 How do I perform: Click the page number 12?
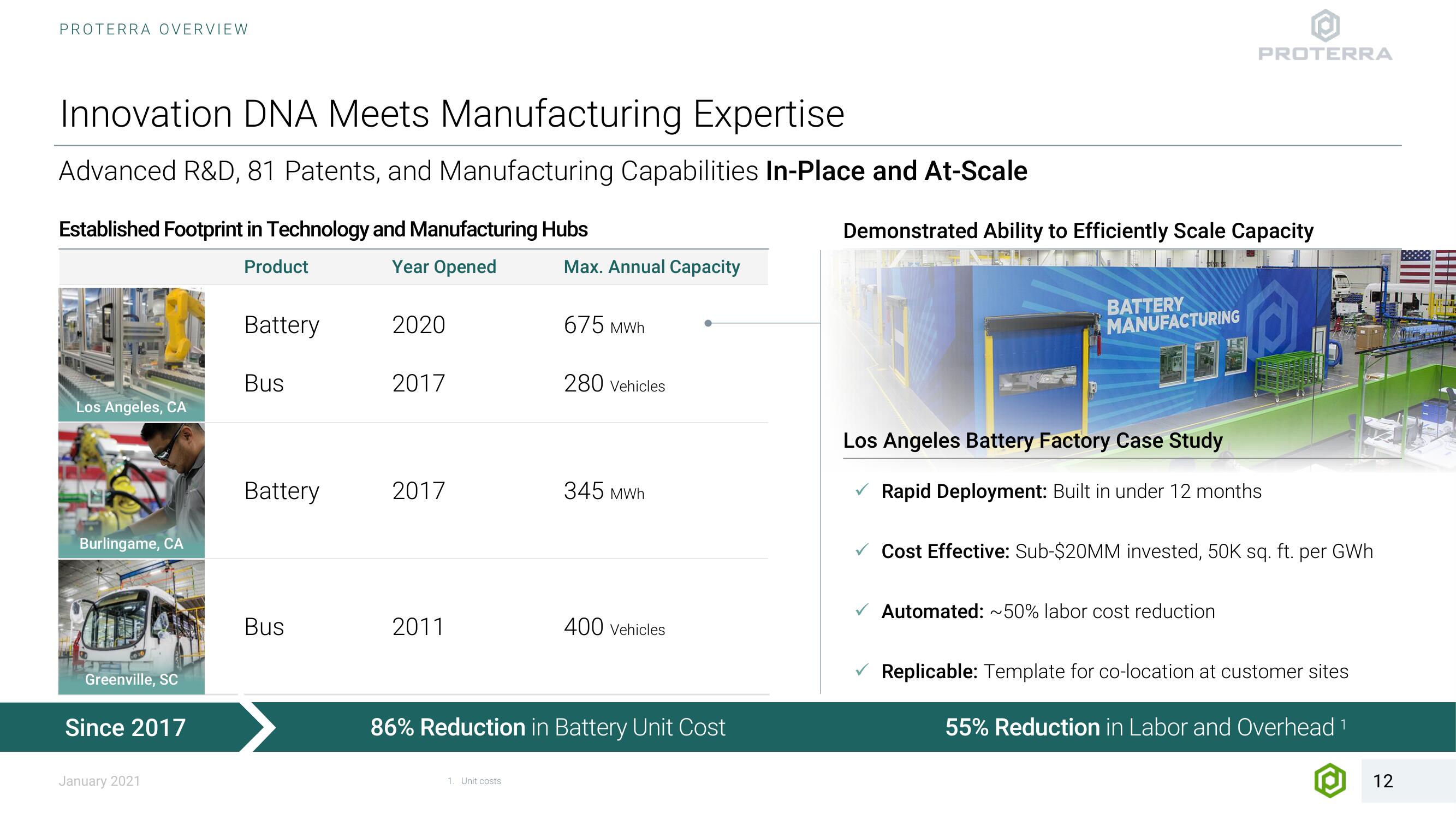pos(1383,781)
